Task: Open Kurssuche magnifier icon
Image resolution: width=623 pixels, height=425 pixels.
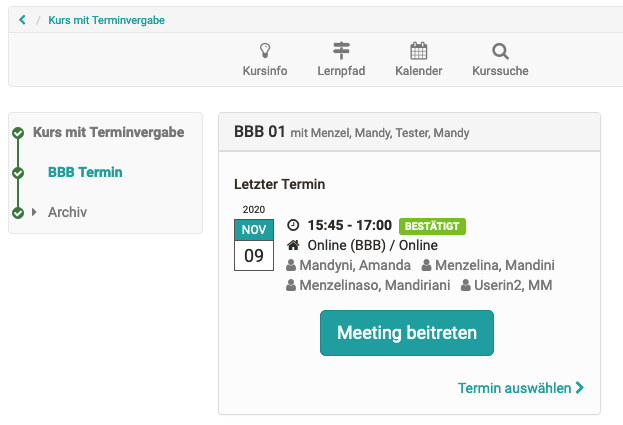Action: pyautogui.click(x=500, y=51)
